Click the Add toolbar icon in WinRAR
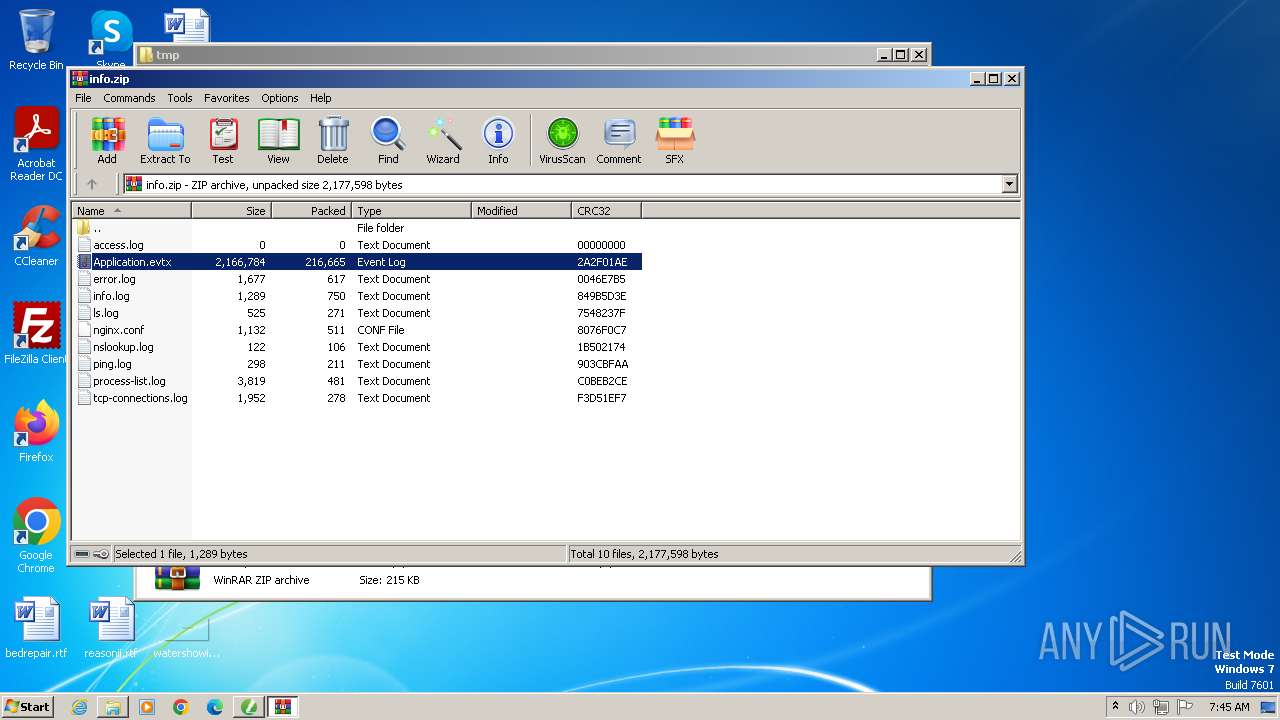Viewport: 1280px width, 720px height. pyautogui.click(x=107, y=140)
